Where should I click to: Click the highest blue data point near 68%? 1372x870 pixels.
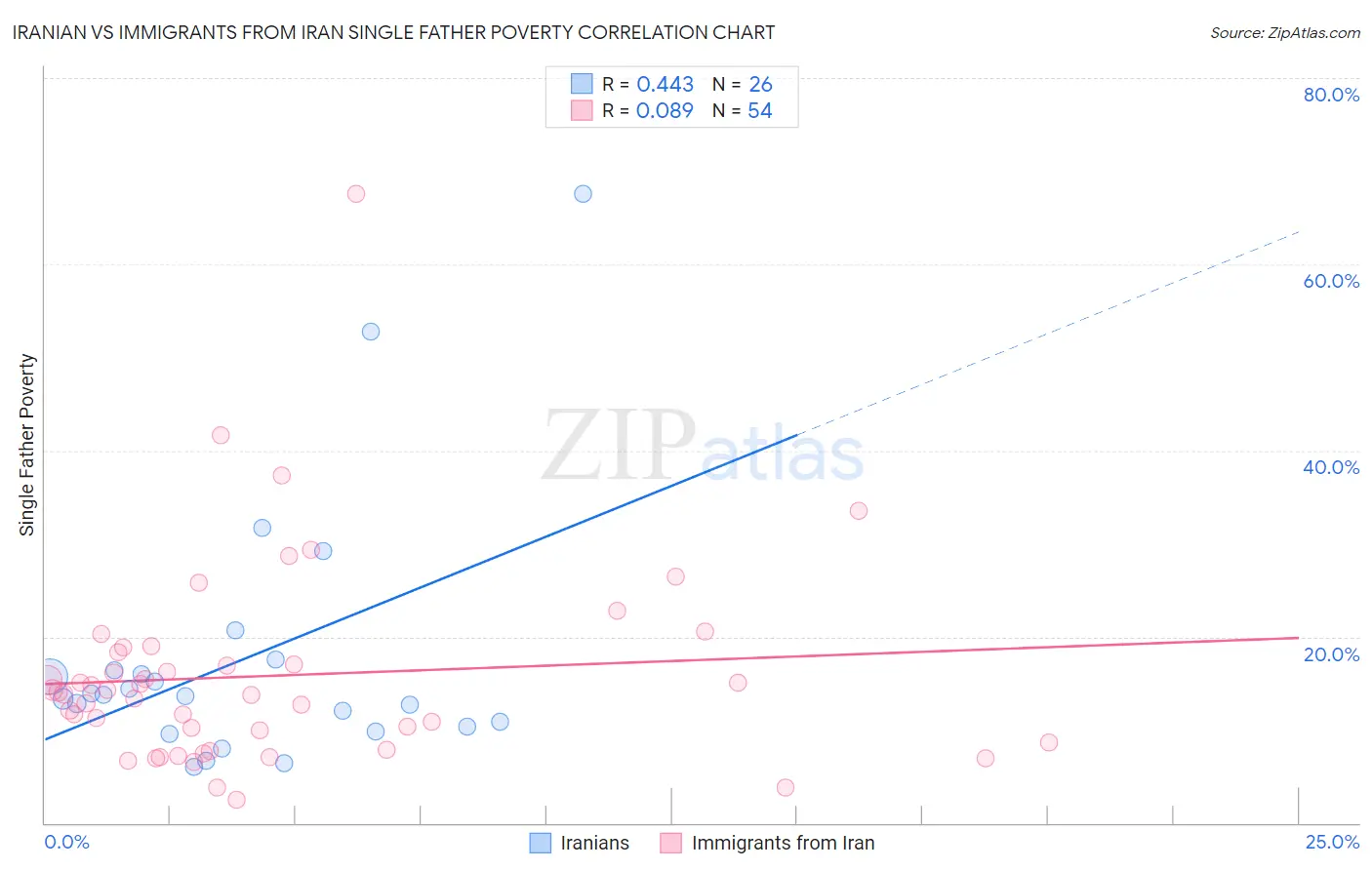[583, 193]
